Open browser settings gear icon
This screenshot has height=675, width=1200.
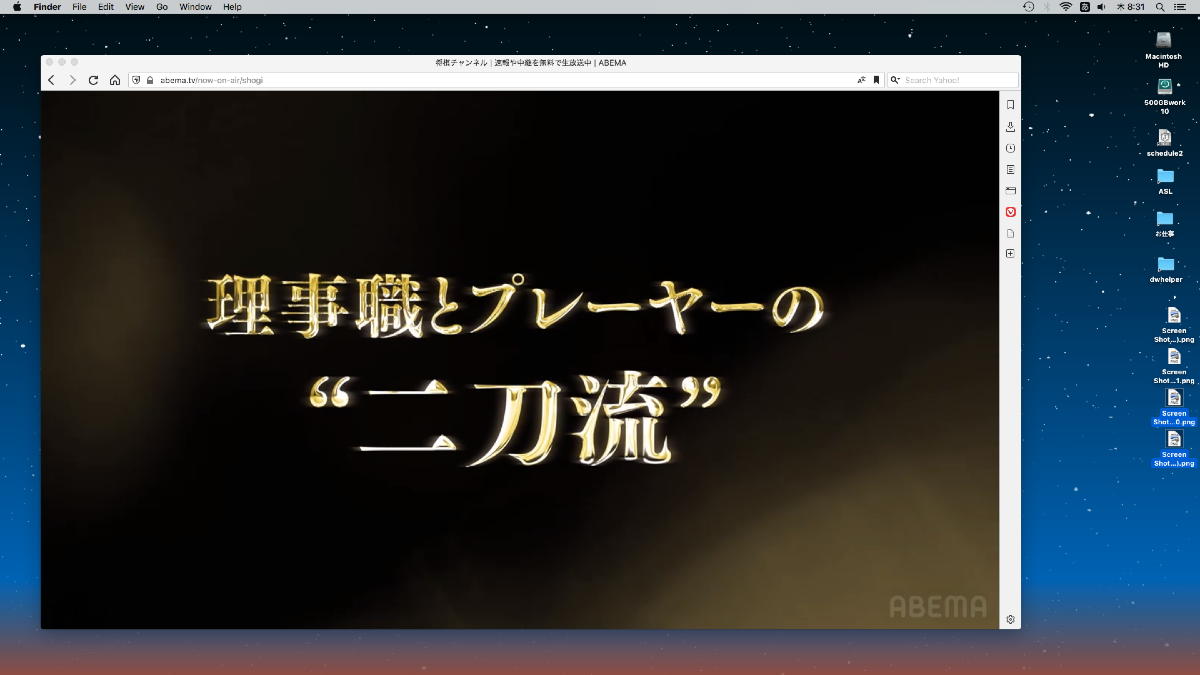pos(1010,620)
